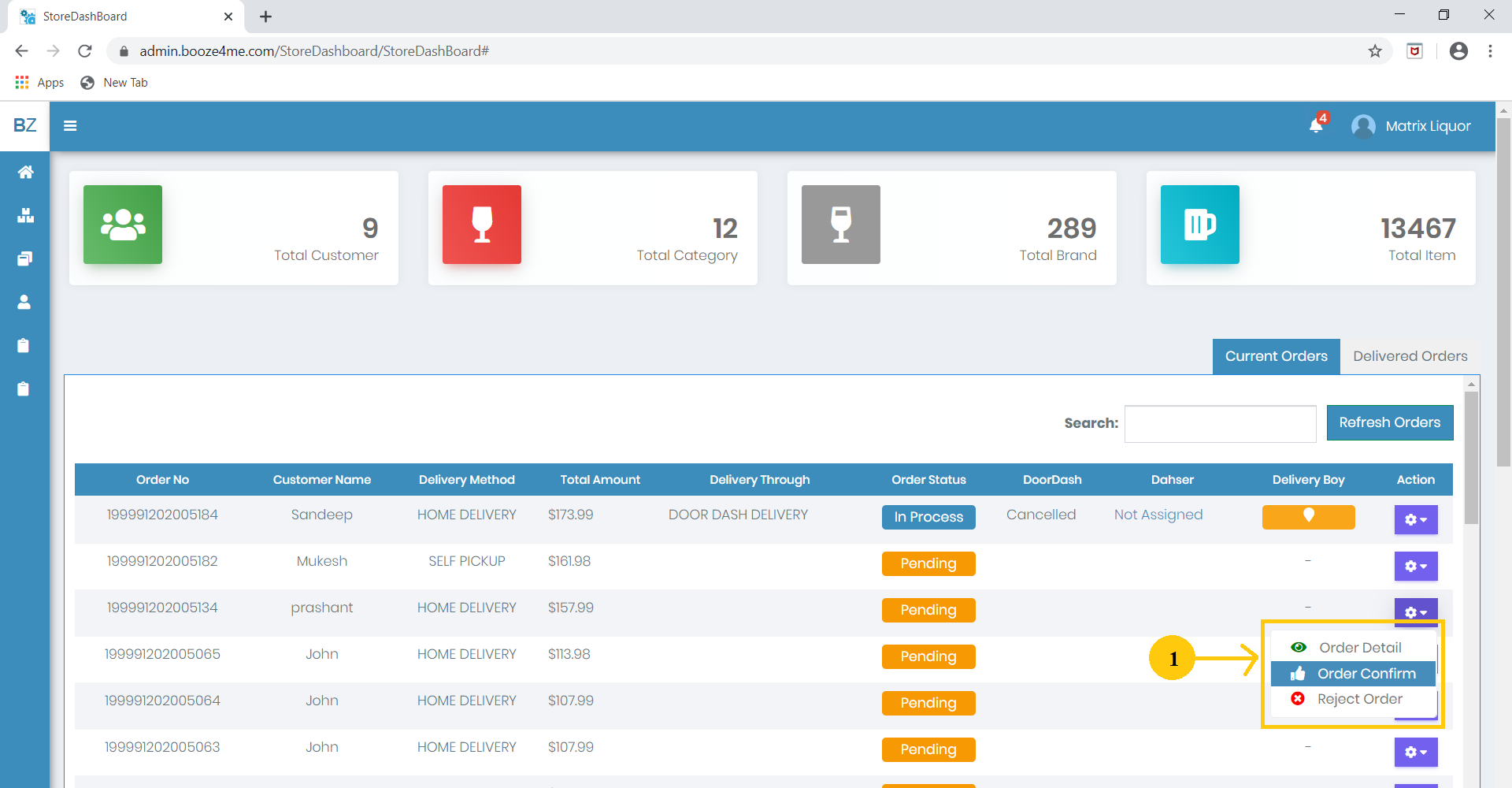The height and width of the screenshot is (788, 1512).
Task: Open the user profile sidebar icon
Action: coord(24,302)
